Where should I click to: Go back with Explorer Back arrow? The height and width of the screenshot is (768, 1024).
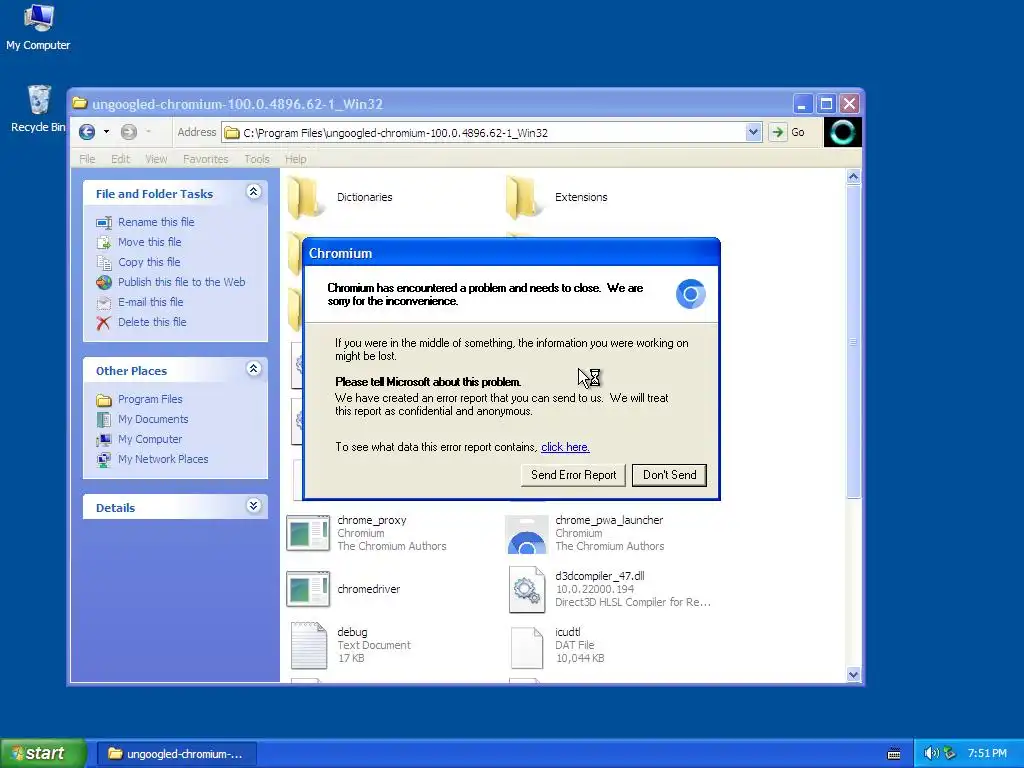87,132
